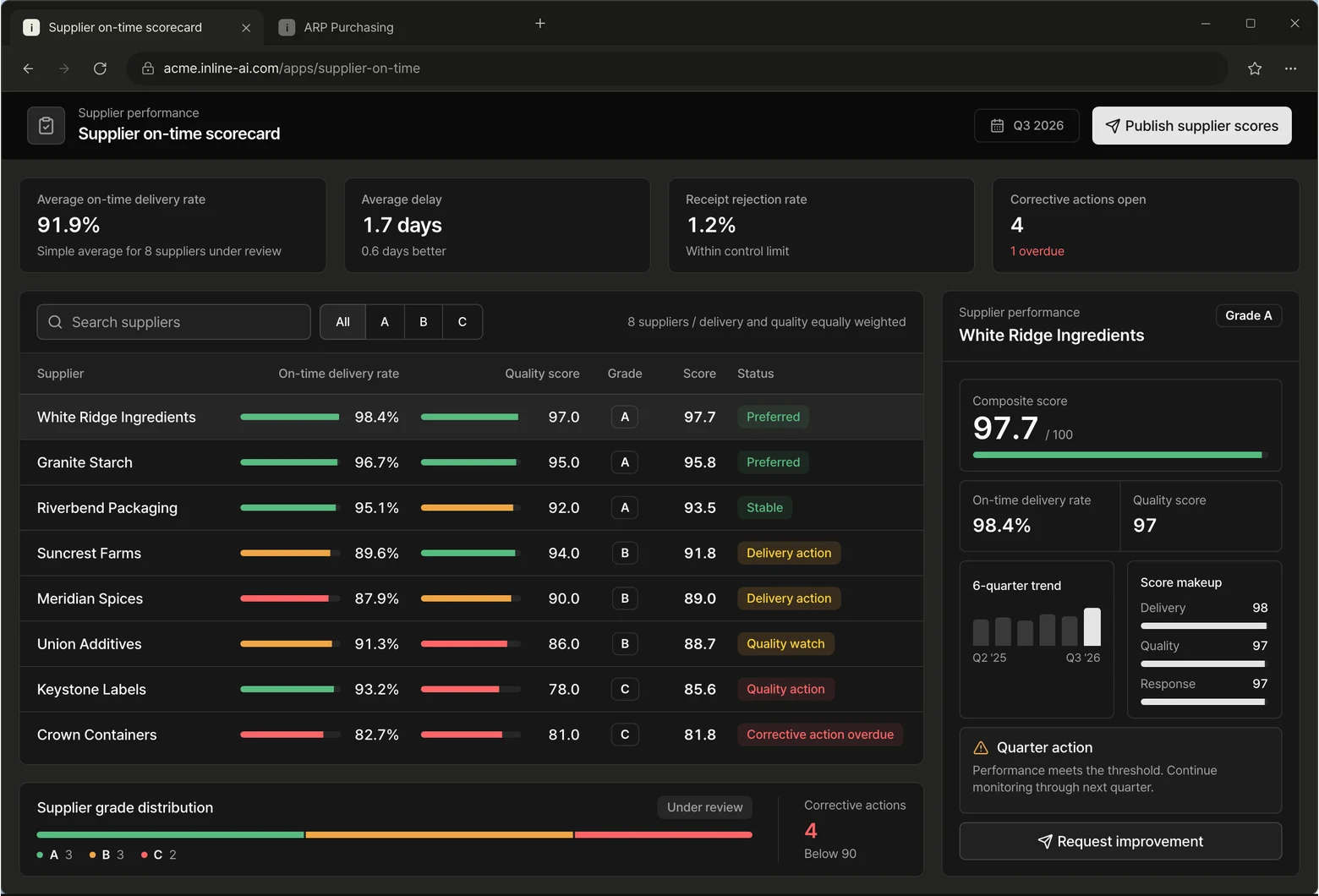This screenshot has width=1319, height=896.
Task: Click the supplier grade distribution bar
Action: click(395, 835)
